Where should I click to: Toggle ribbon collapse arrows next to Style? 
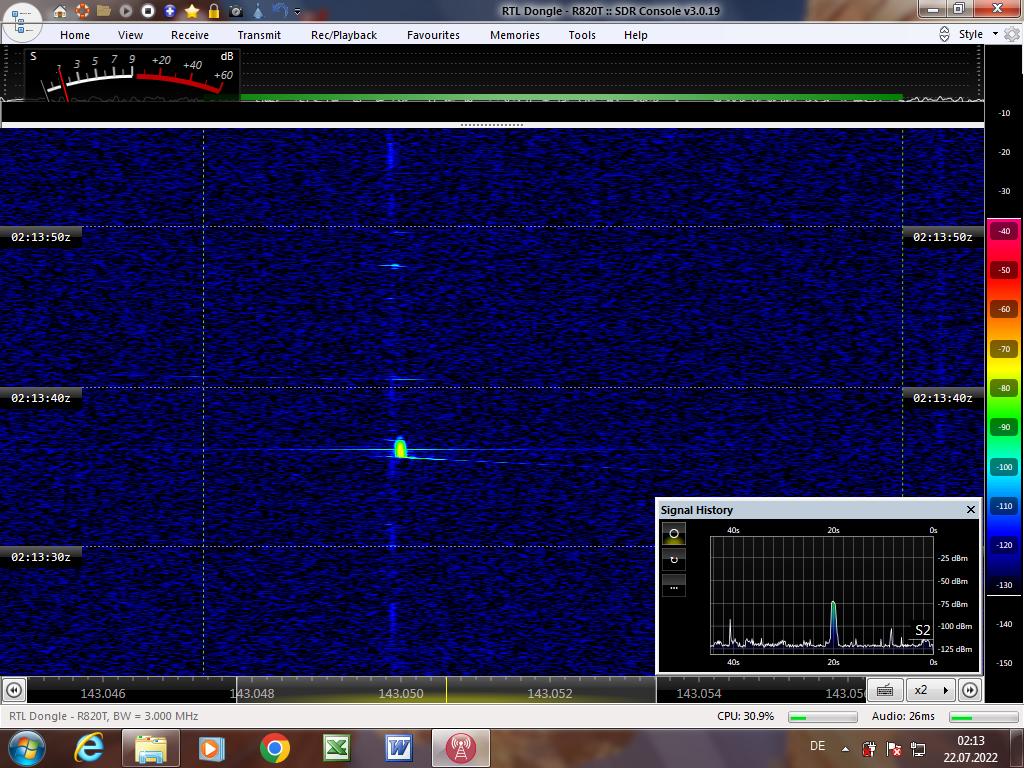[944, 34]
